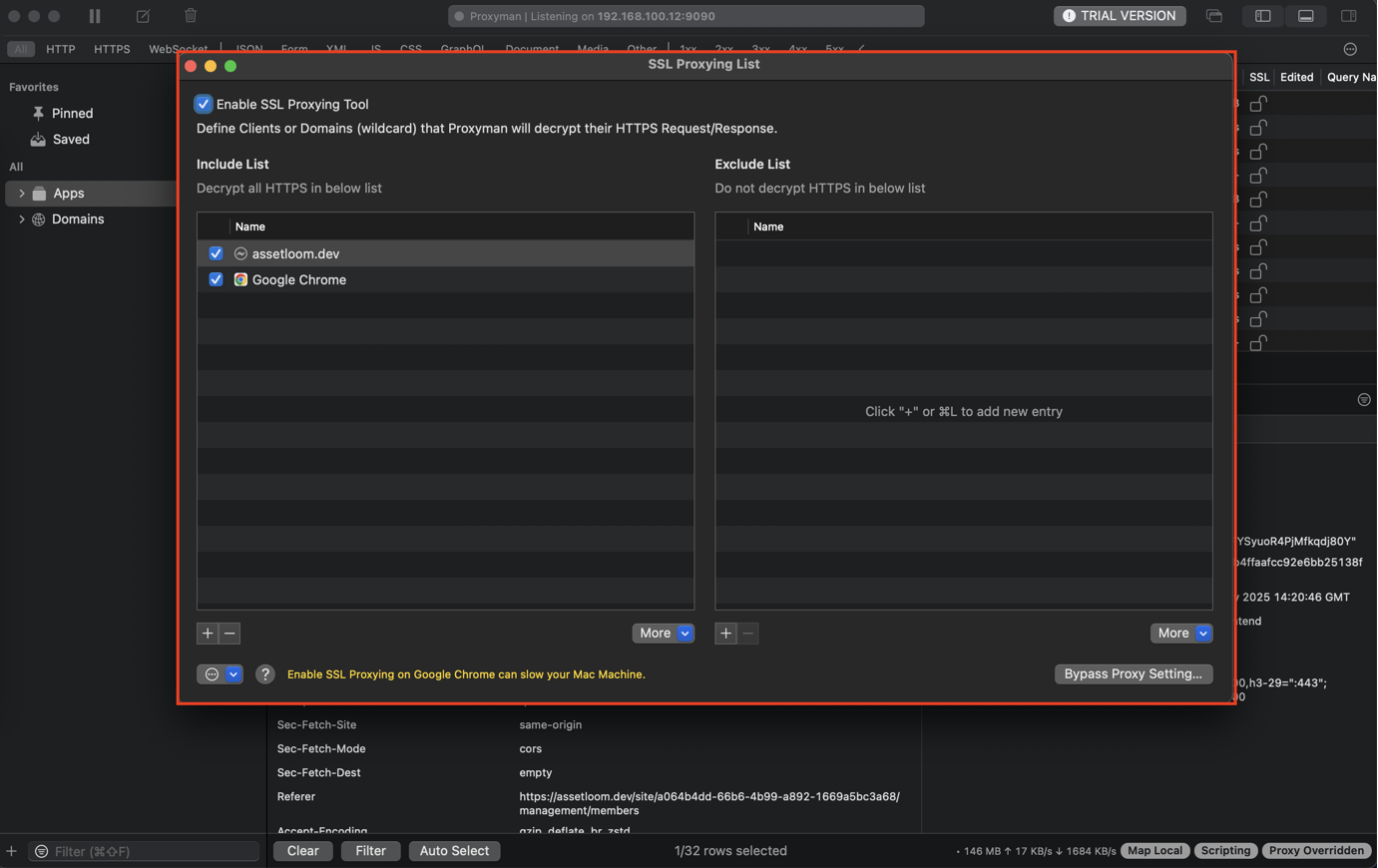Viewport: 1378px width, 868px height.
Task: Click the Scripting status button
Action: [x=1225, y=851]
